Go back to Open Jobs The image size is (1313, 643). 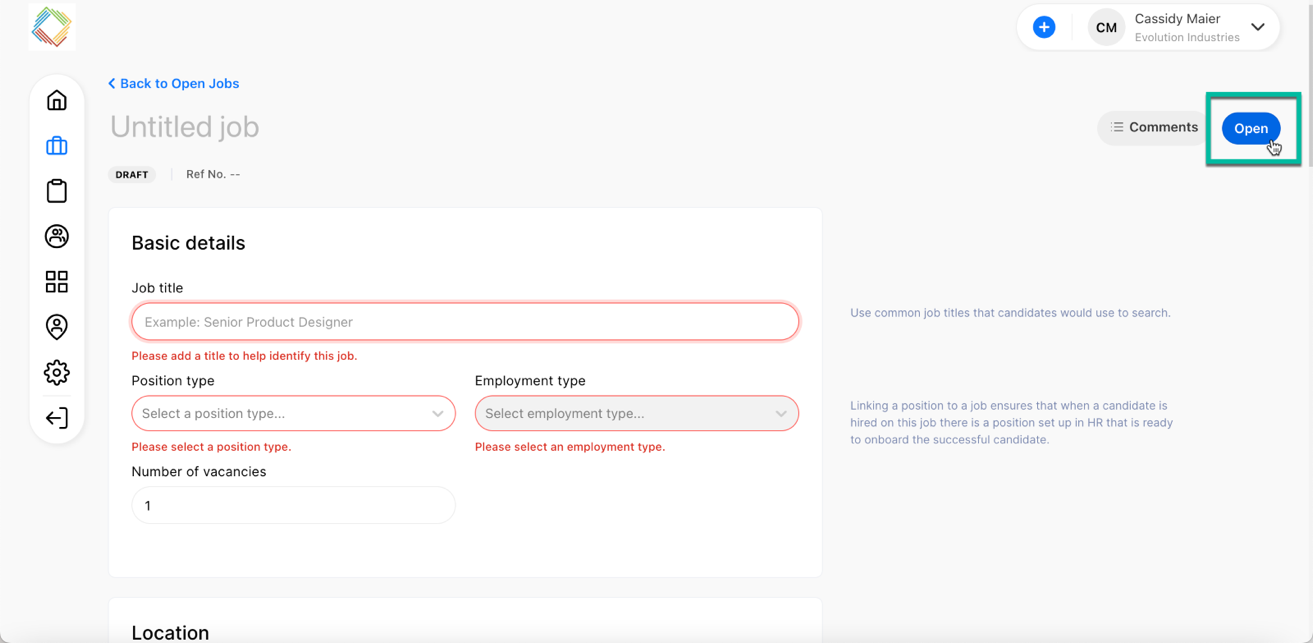173,83
